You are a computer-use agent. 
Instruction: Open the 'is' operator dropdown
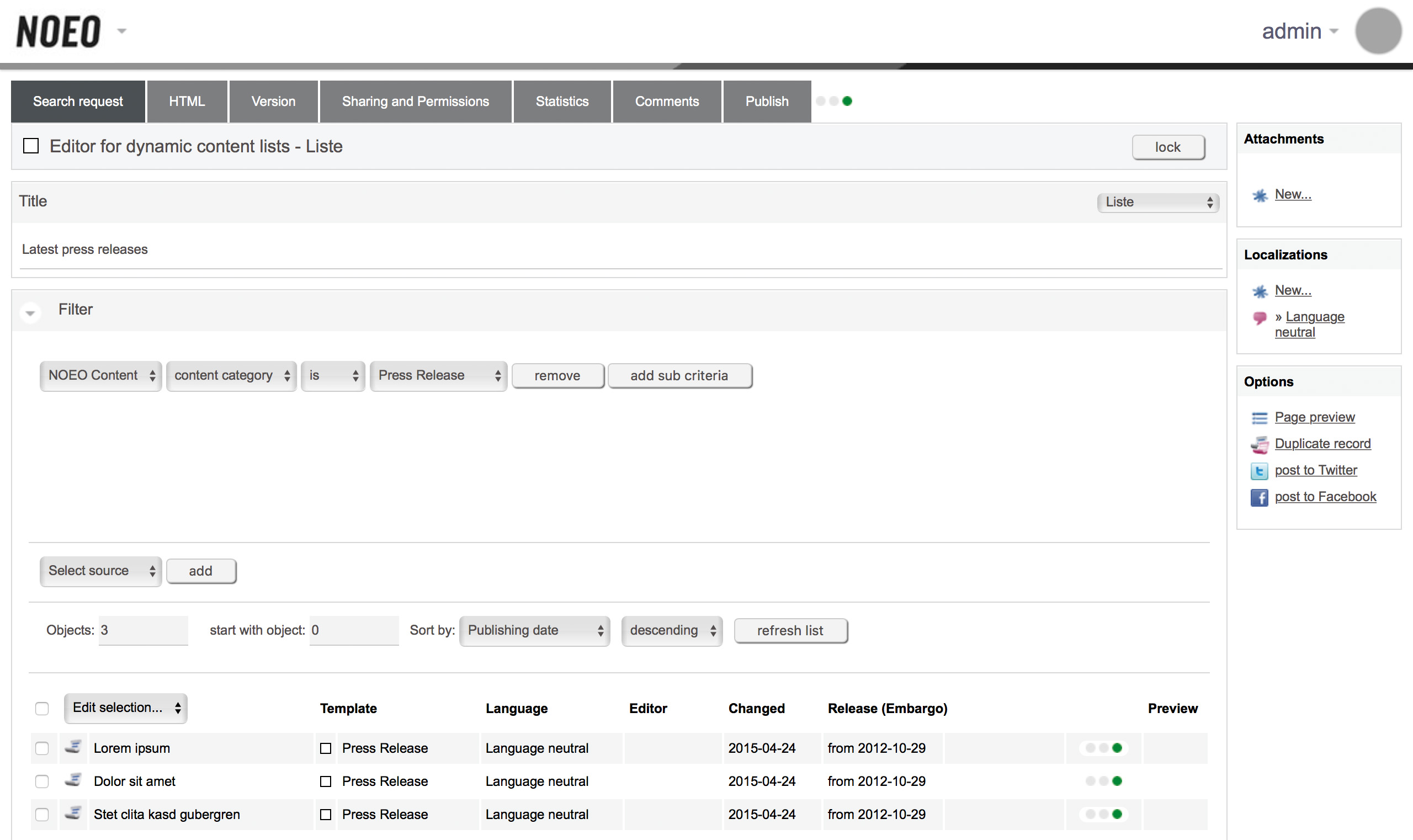tap(333, 375)
